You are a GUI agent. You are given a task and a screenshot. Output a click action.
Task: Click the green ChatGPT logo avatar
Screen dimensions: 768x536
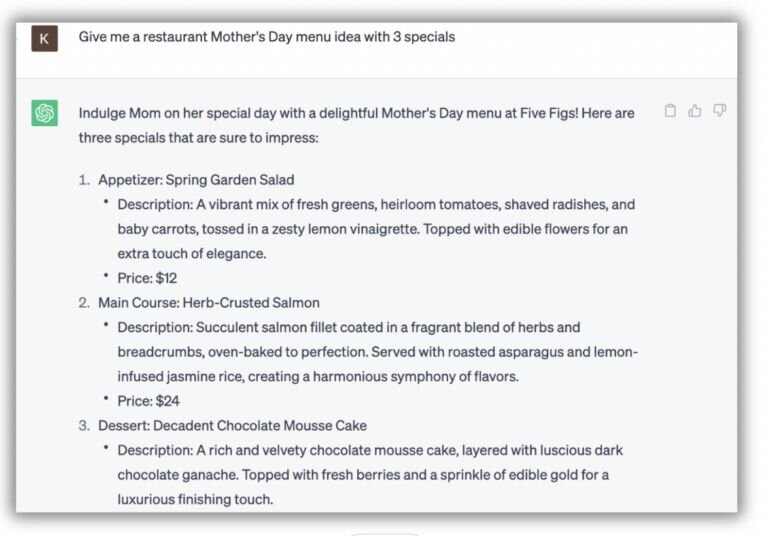tap(44, 113)
